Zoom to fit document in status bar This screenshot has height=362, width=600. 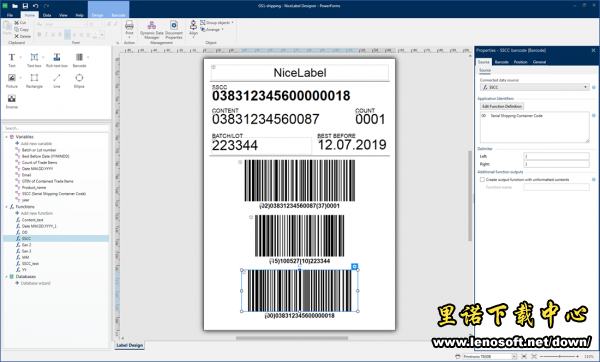pyautogui.click(x=534, y=357)
